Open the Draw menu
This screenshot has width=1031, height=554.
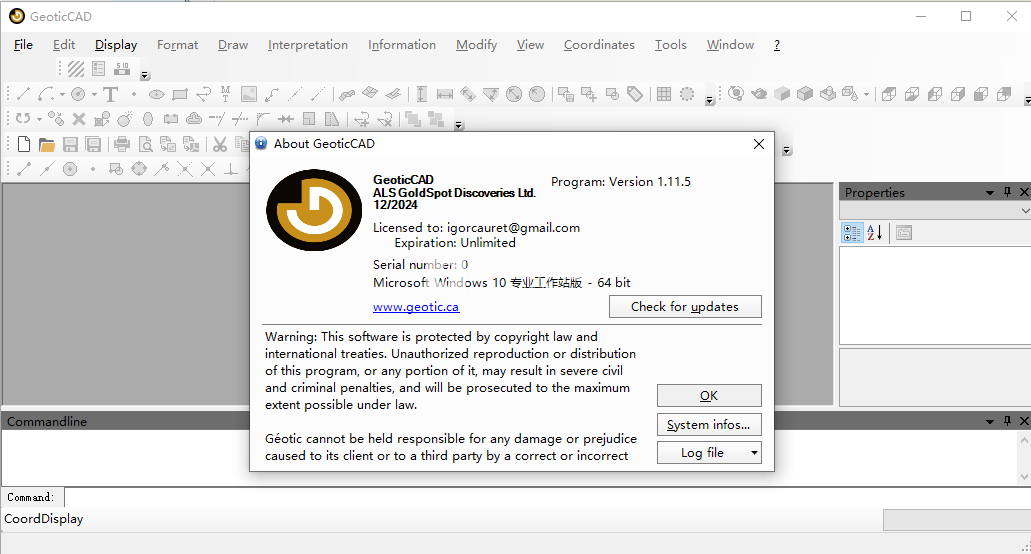[x=233, y=45]
